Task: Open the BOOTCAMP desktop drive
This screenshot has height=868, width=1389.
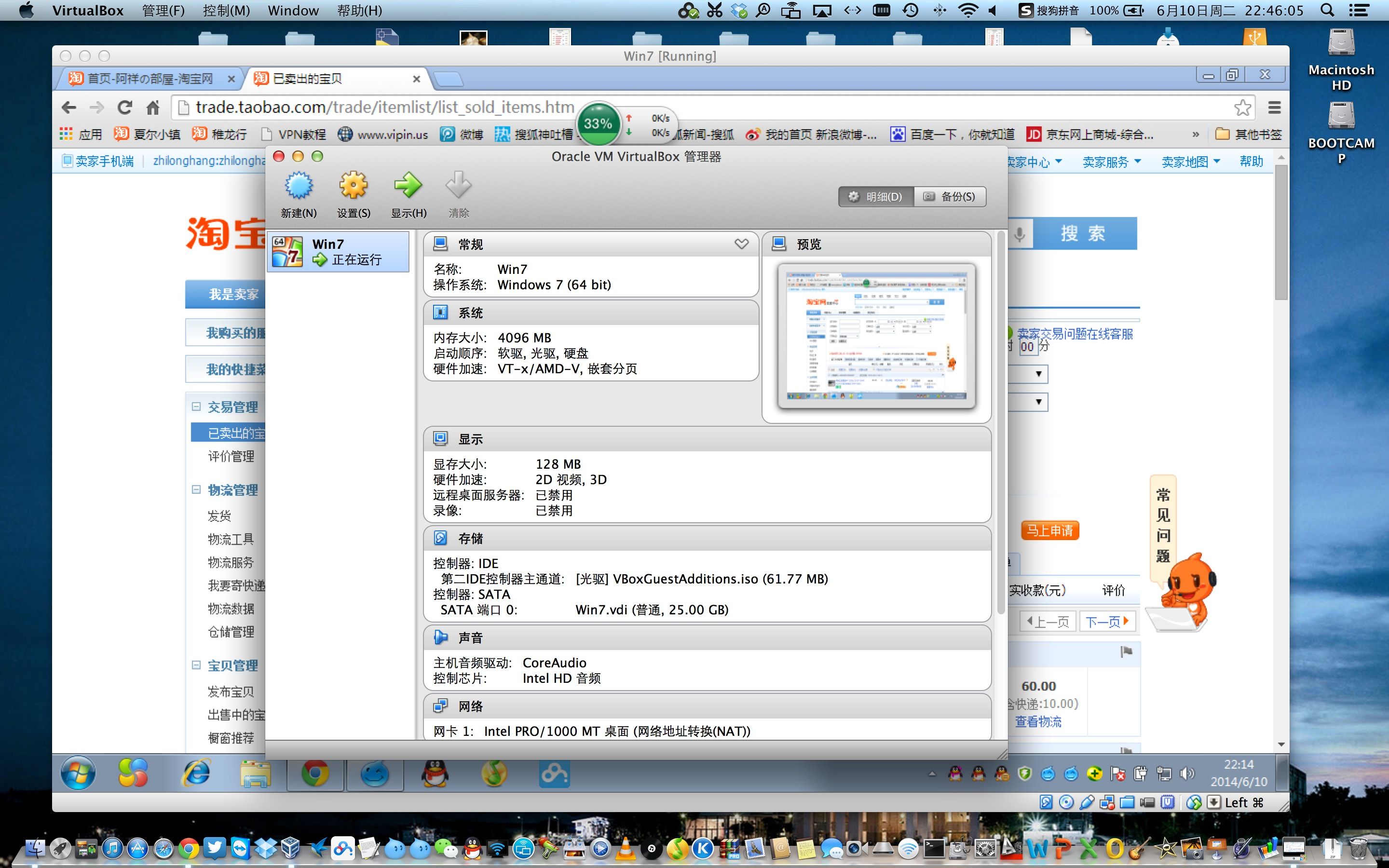Action: pyautogui.click(x=1341, y=133)
